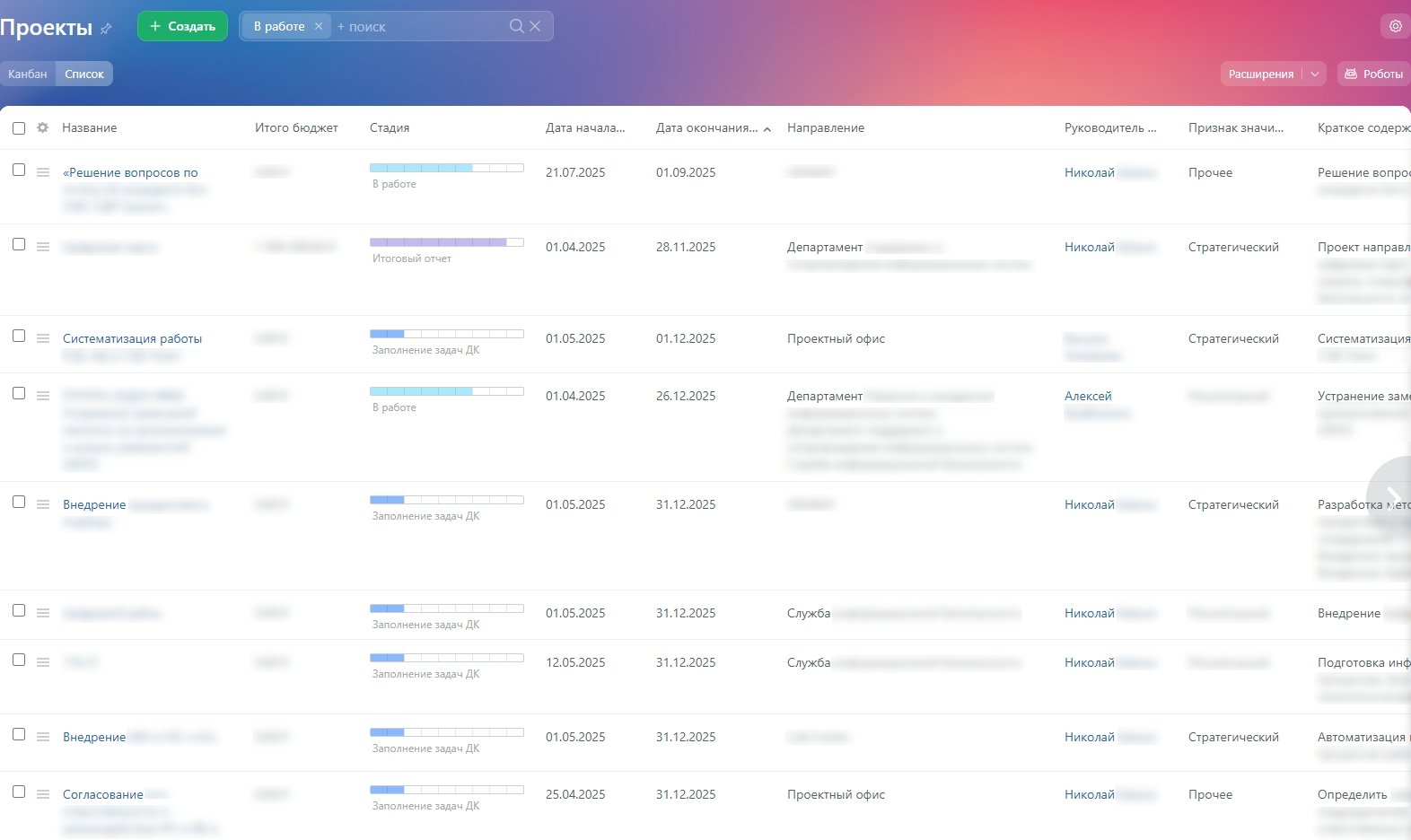Sort by 'Дата окончания' column header
1411x840 pixels.
tap(706, 127)
